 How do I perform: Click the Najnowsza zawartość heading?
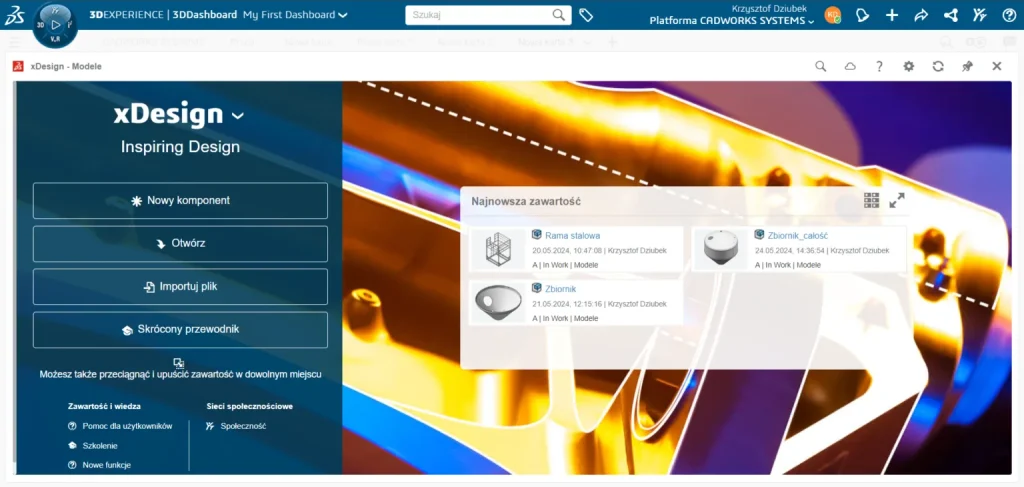tap(526, 201)
